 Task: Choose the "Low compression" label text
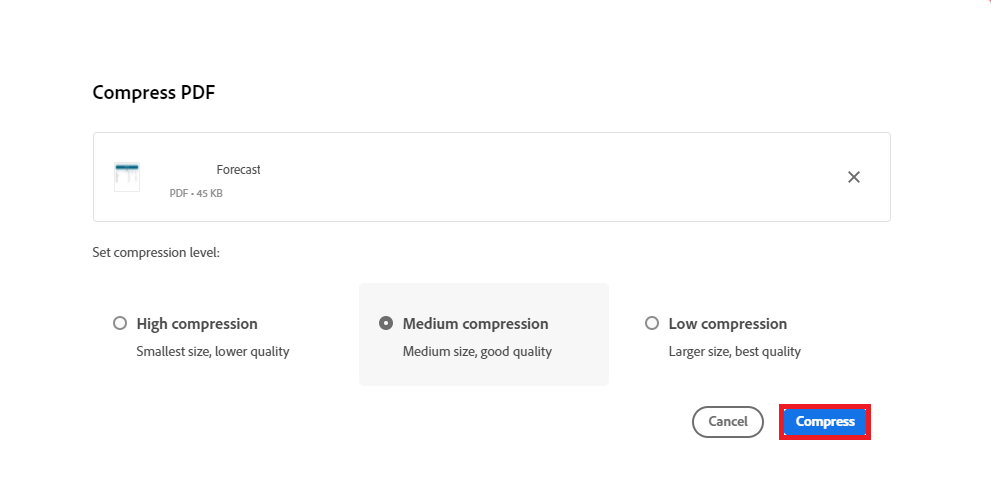[727, 324]
